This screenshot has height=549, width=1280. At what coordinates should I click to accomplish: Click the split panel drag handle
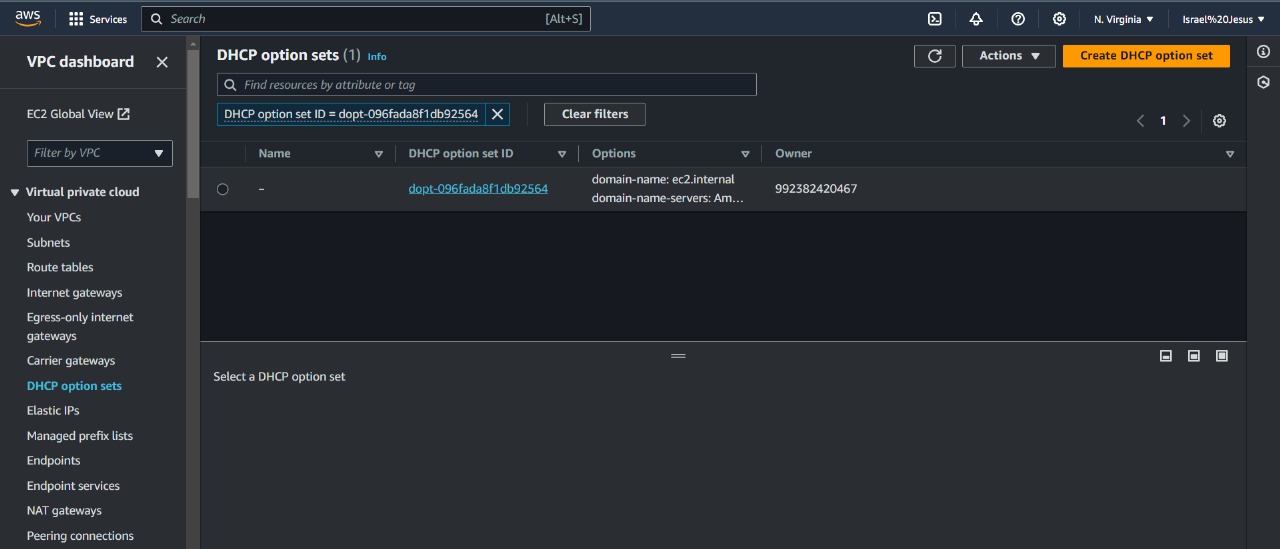[678, 356]
